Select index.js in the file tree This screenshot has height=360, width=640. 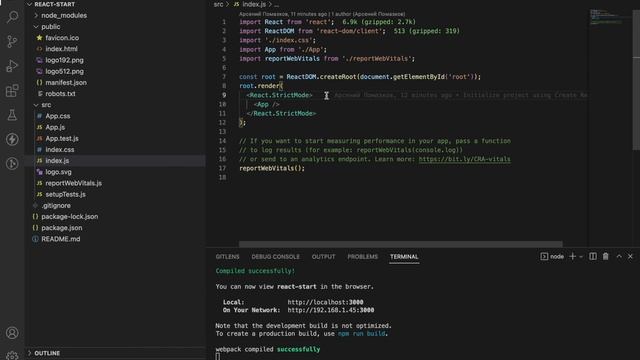57,161
